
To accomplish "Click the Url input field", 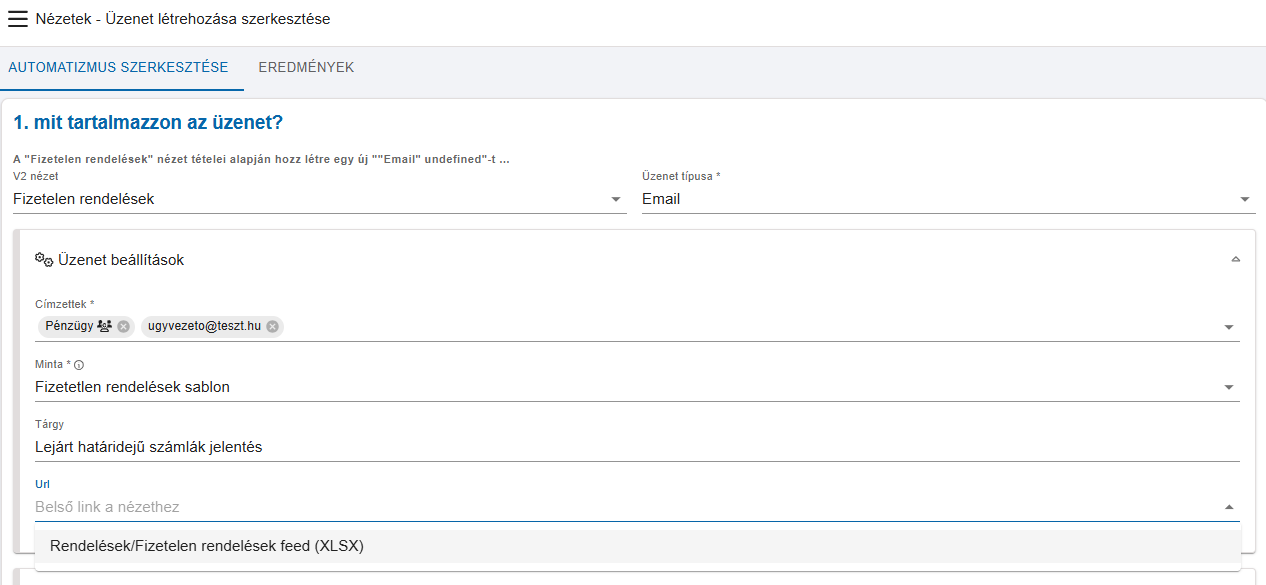I will (x=625, y=507).
